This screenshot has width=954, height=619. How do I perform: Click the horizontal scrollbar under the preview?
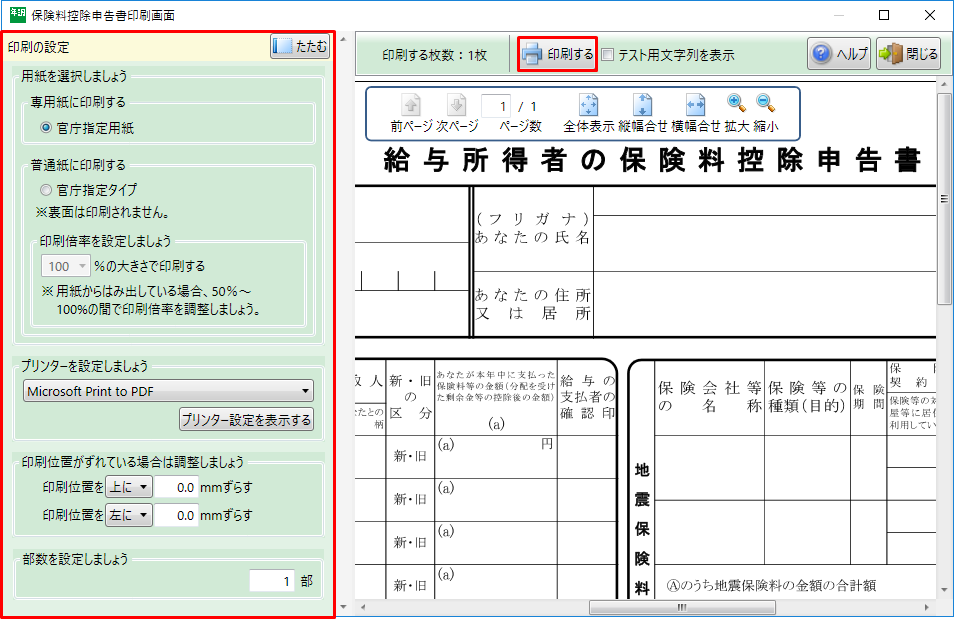pos(640,607)
